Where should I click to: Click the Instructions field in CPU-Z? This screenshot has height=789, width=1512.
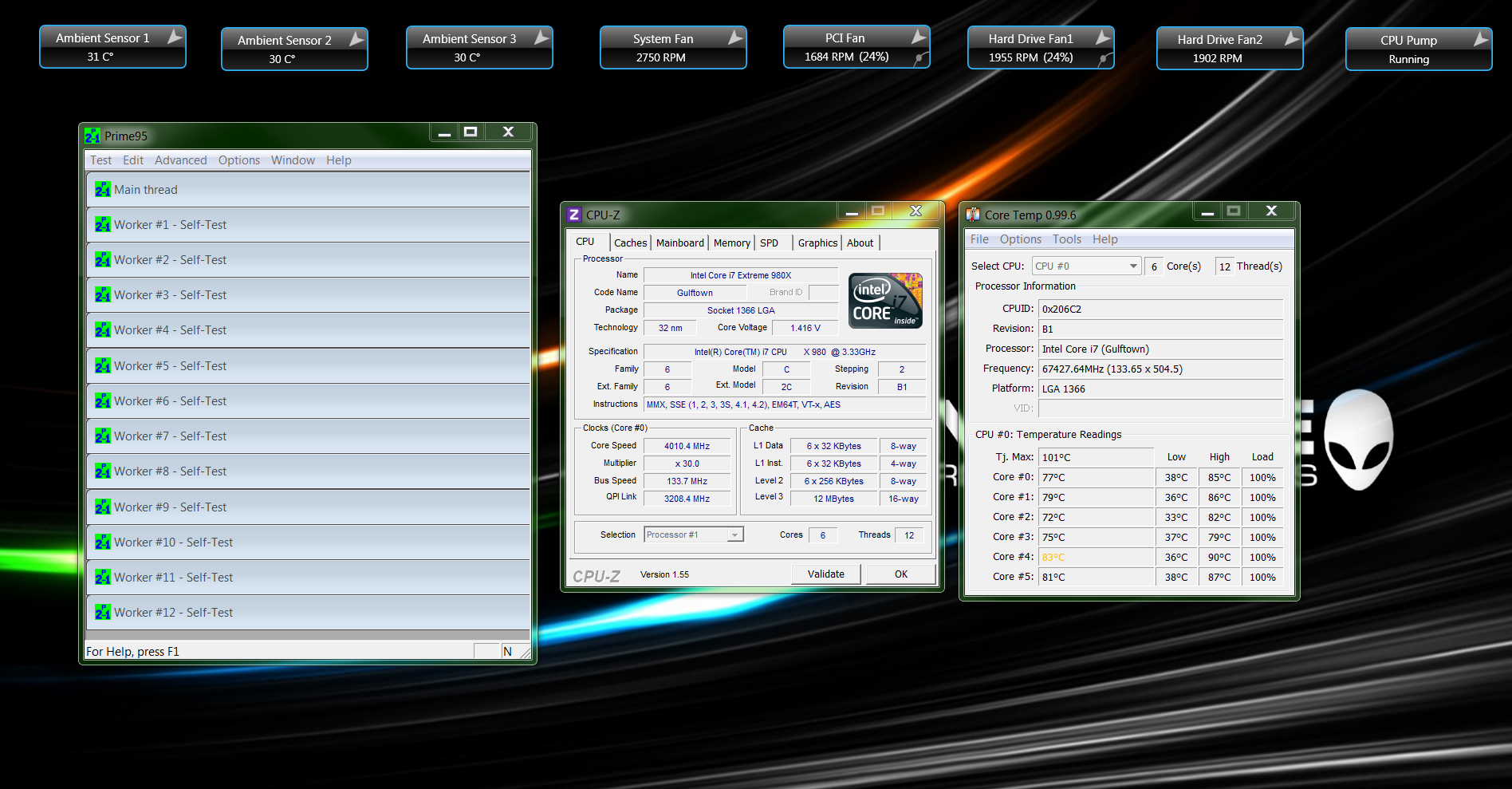click(785, 404)
